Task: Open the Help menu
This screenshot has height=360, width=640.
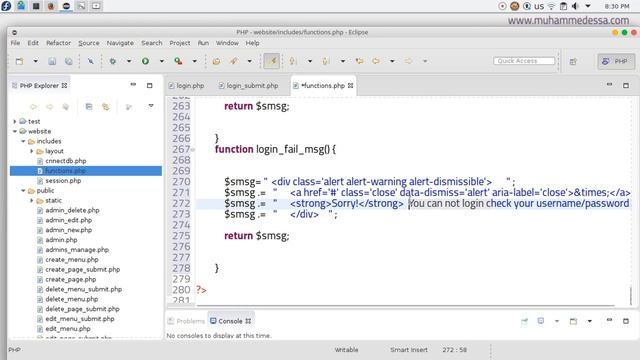Action: click(x=252, y=43)
